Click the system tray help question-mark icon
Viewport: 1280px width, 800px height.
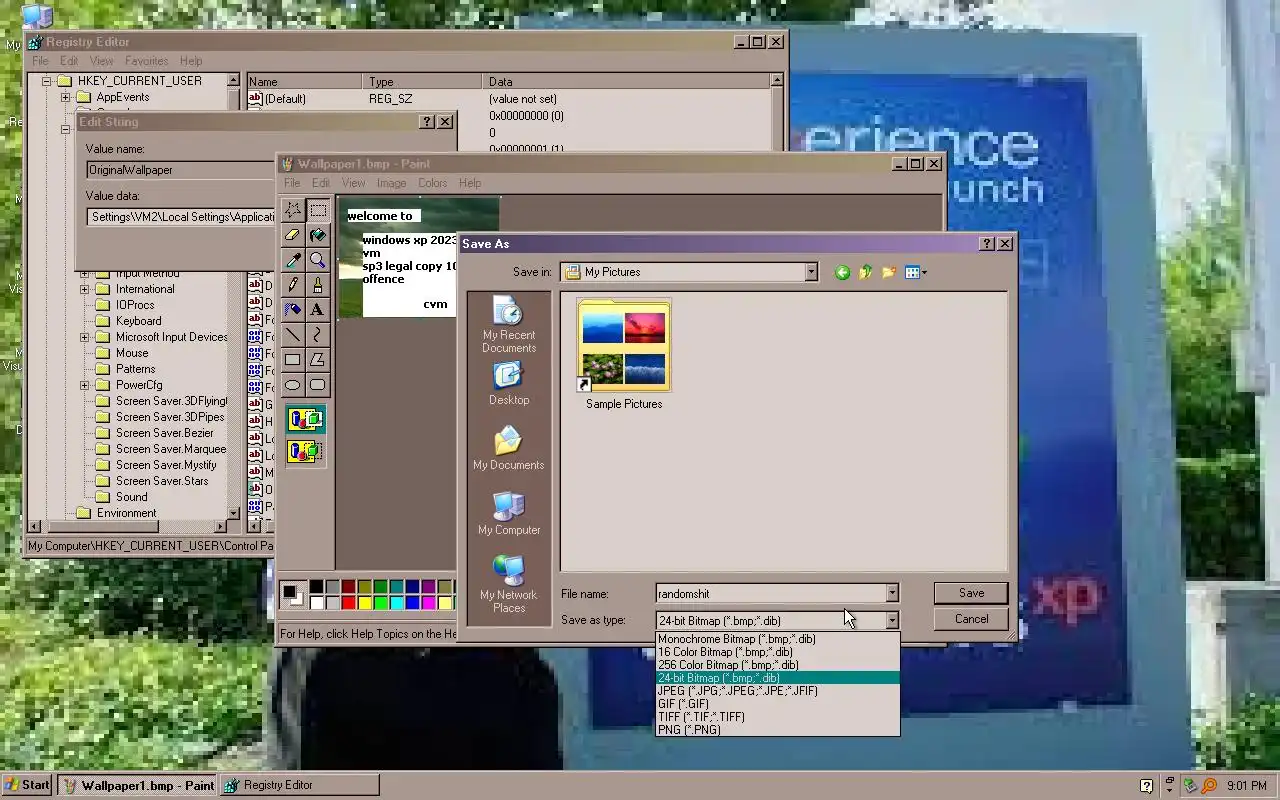point(1147,786)
